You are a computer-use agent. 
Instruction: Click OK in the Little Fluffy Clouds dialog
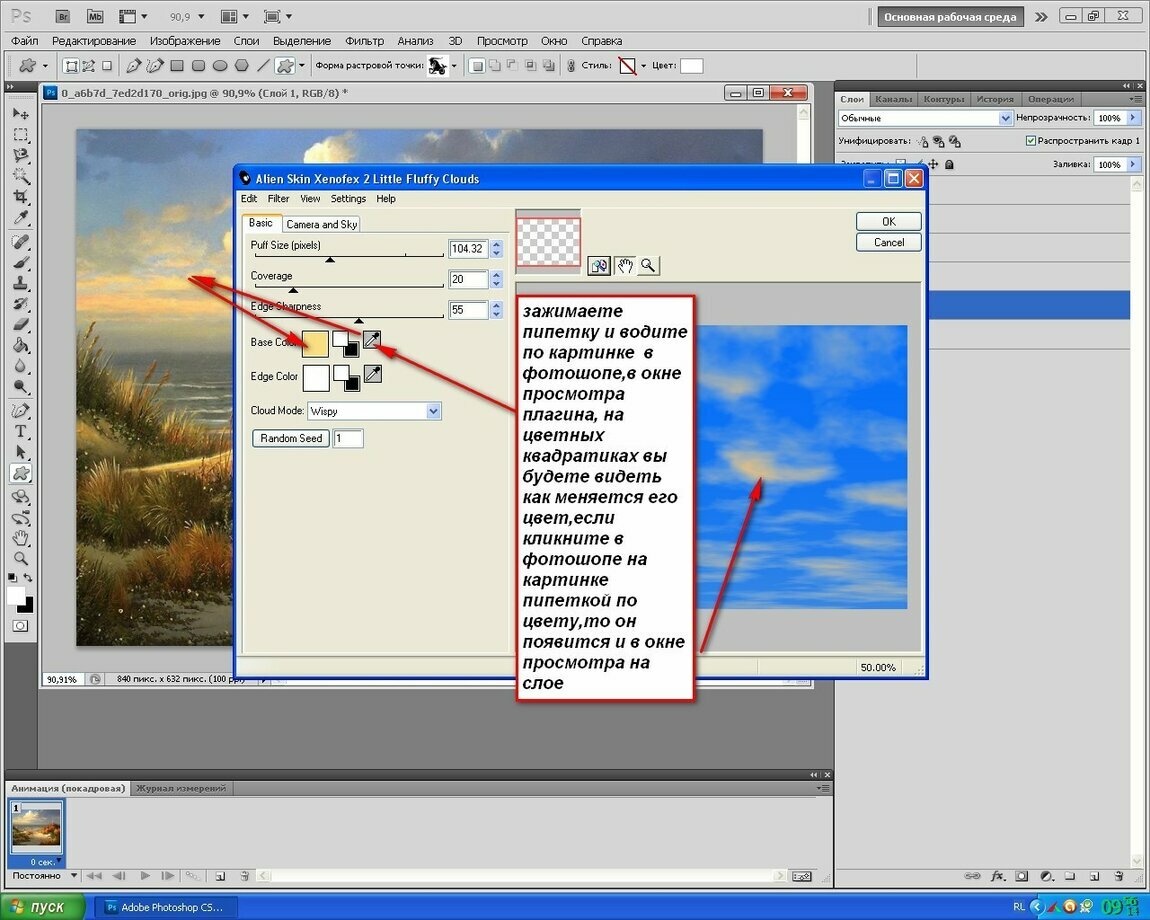(888, 222)
